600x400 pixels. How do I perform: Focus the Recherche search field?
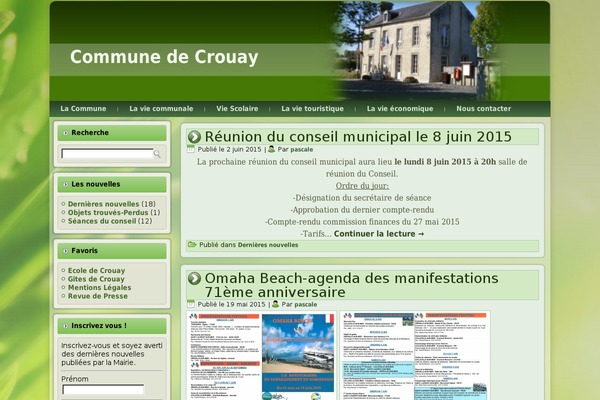tap(107, 154)
